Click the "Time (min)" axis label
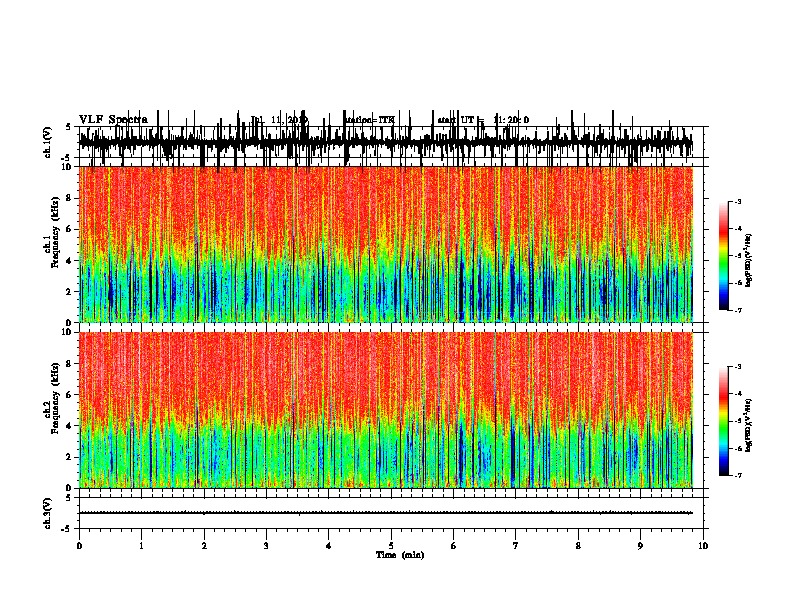The height and width of the screenshot is (612, 792). coord(400,555)
